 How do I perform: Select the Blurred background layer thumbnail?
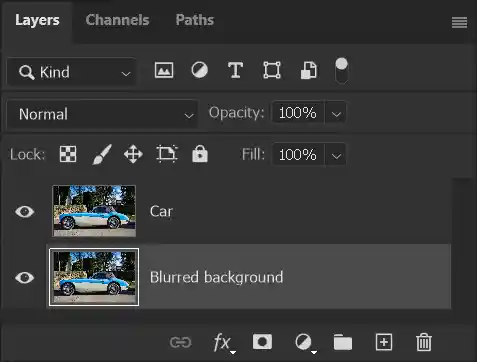point(94,277)
